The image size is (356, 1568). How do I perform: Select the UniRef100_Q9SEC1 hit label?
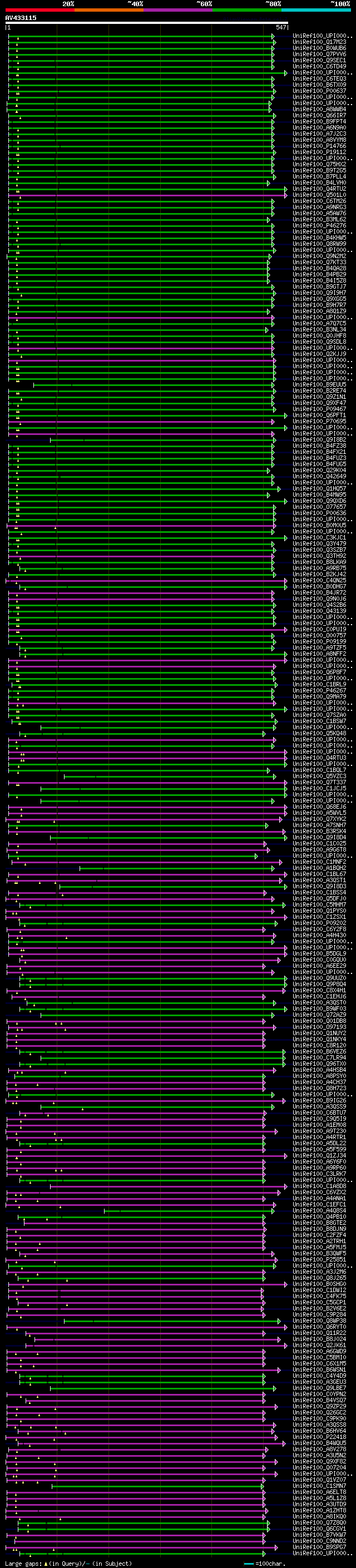click(319, 61)
